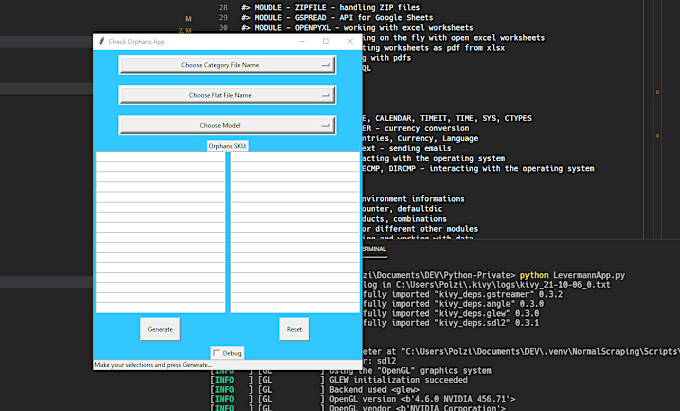The width and height of the screenshot is (680, 411).
Task: Click the M git marker beside line 29
Action: [x=188, y=19]
